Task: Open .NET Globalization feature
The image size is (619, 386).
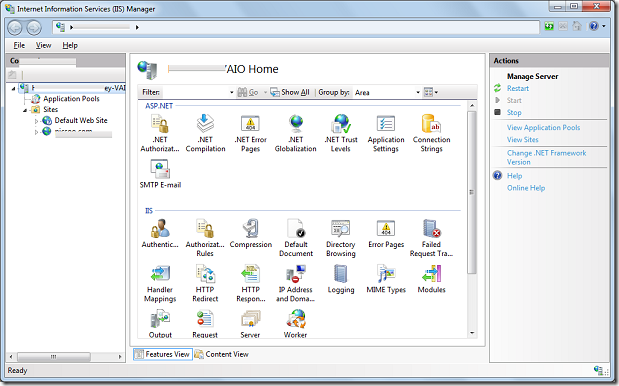Action: tap(296, 133)
